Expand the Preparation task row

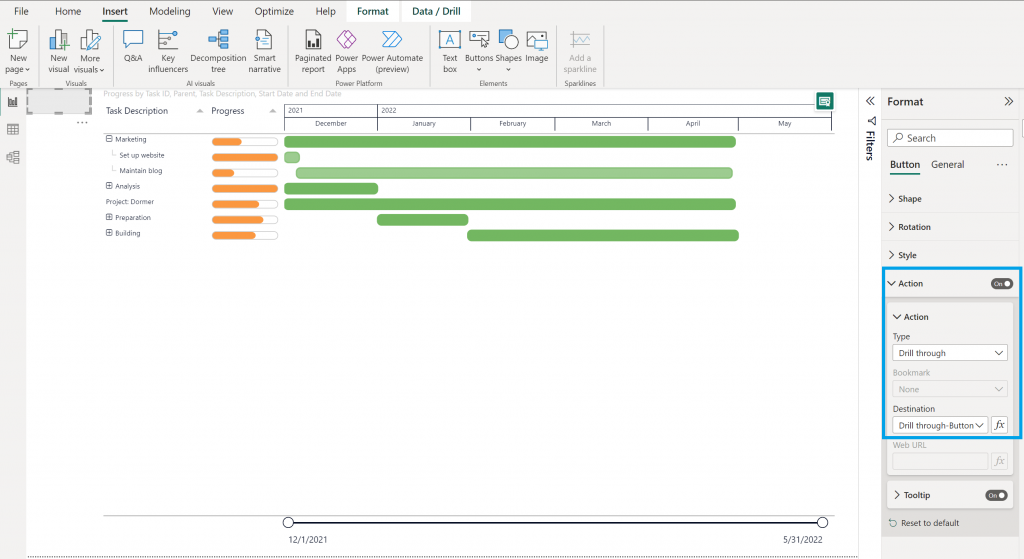point(109,217)
